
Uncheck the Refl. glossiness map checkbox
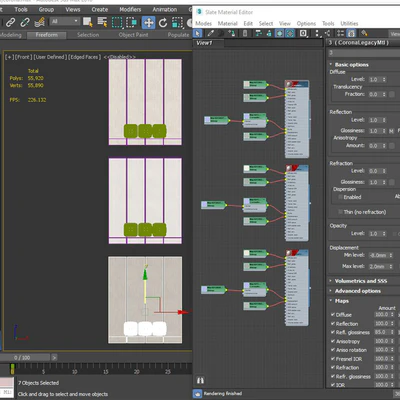[x=333, y=332]
